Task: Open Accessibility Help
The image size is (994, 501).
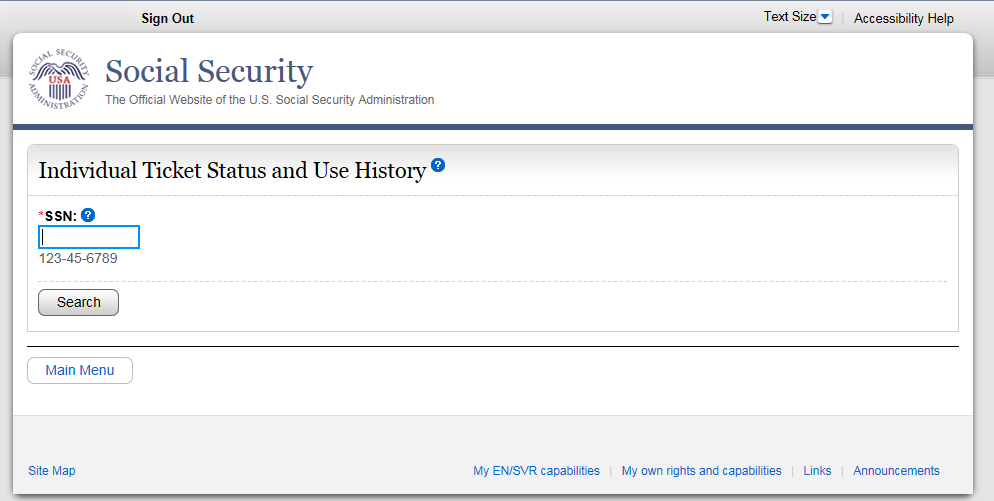Action: (903, 19)
